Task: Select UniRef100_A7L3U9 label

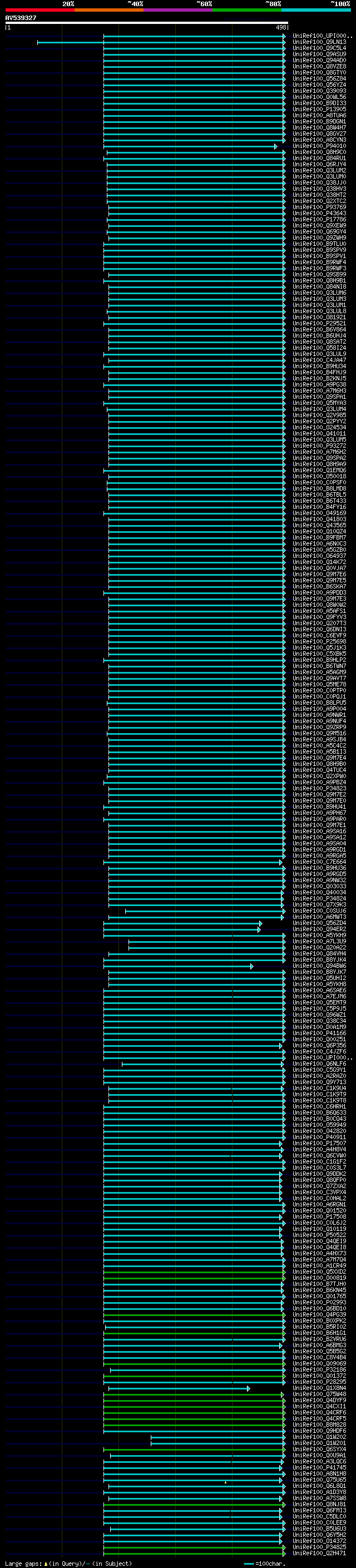Action: (x=319, y=942)
